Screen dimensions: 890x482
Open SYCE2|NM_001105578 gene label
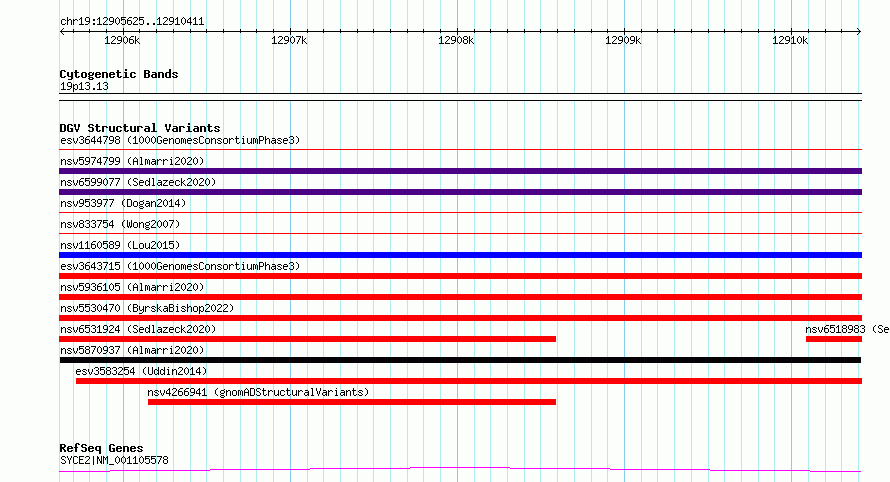tap(114, 460)
